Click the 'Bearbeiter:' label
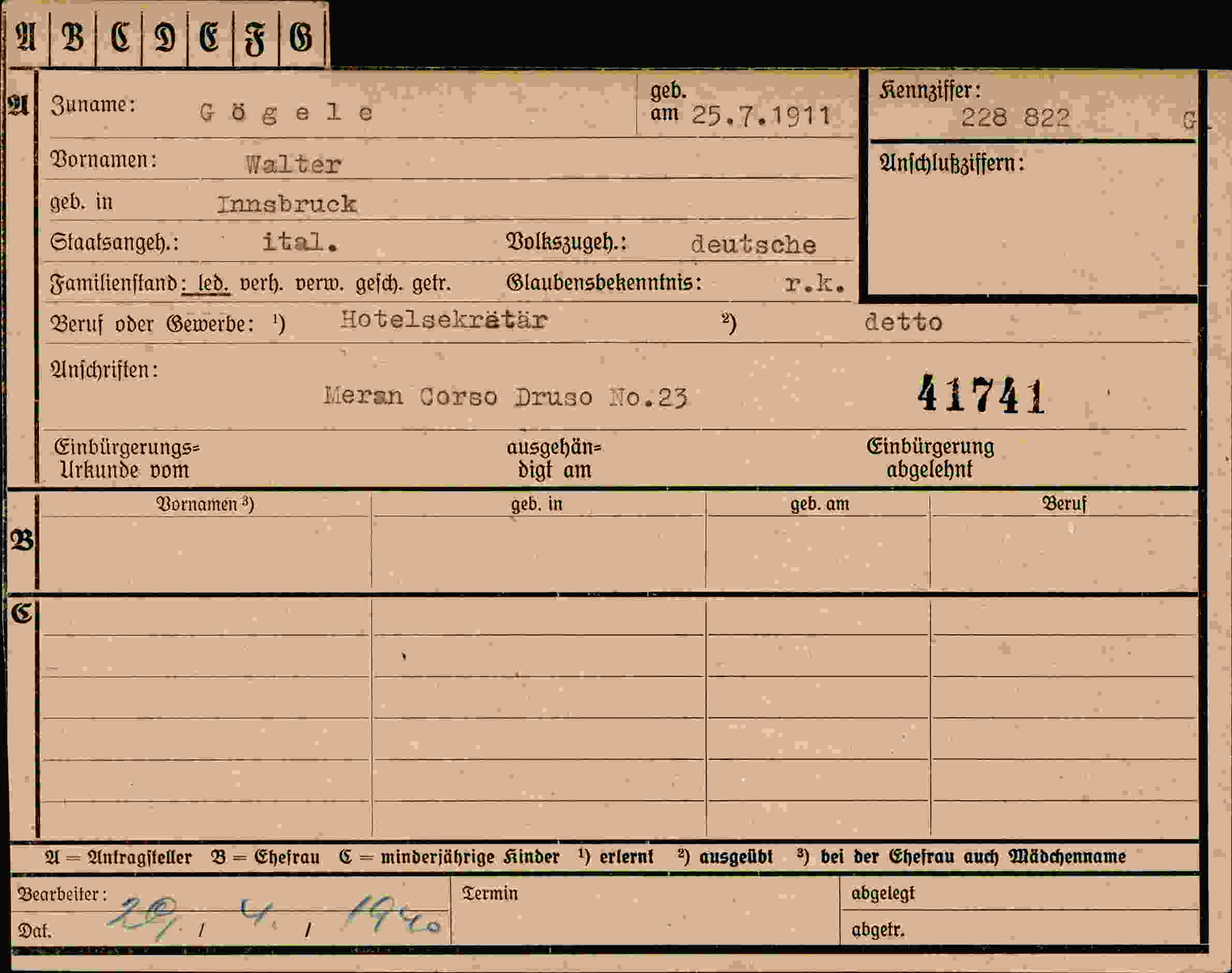This screenshot has width=1232, height=973. (63, 894)
